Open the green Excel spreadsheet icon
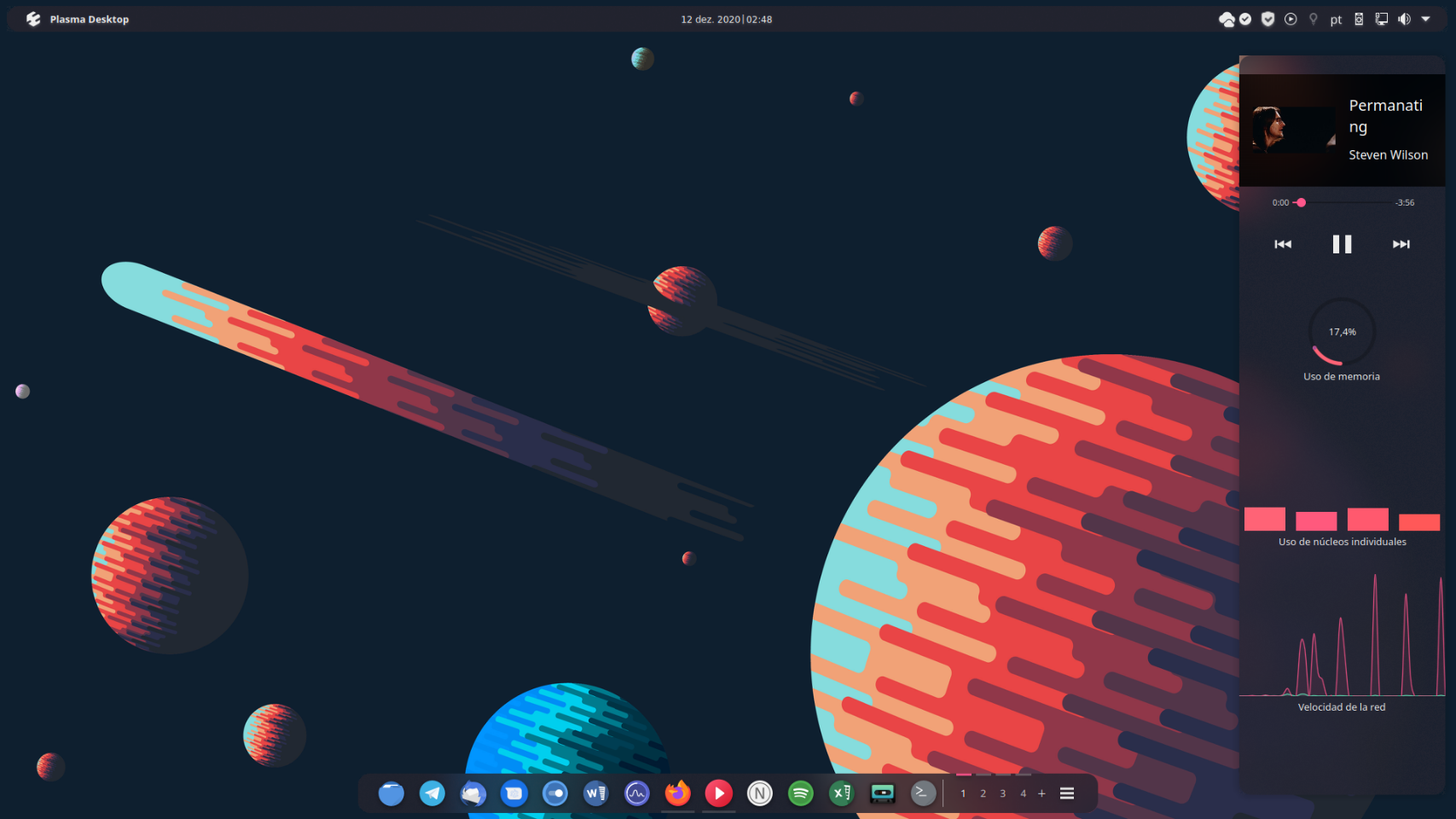Image resolution: width=1456 pixels, height=819 pixels. coord(841,793)
